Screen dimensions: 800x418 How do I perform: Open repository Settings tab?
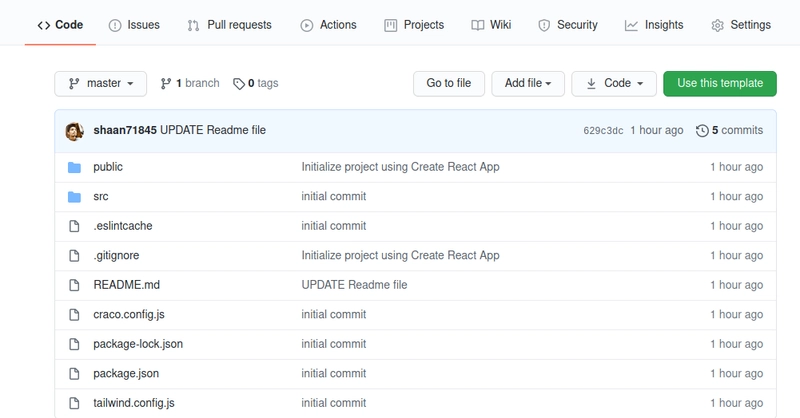tap(741, 25)
